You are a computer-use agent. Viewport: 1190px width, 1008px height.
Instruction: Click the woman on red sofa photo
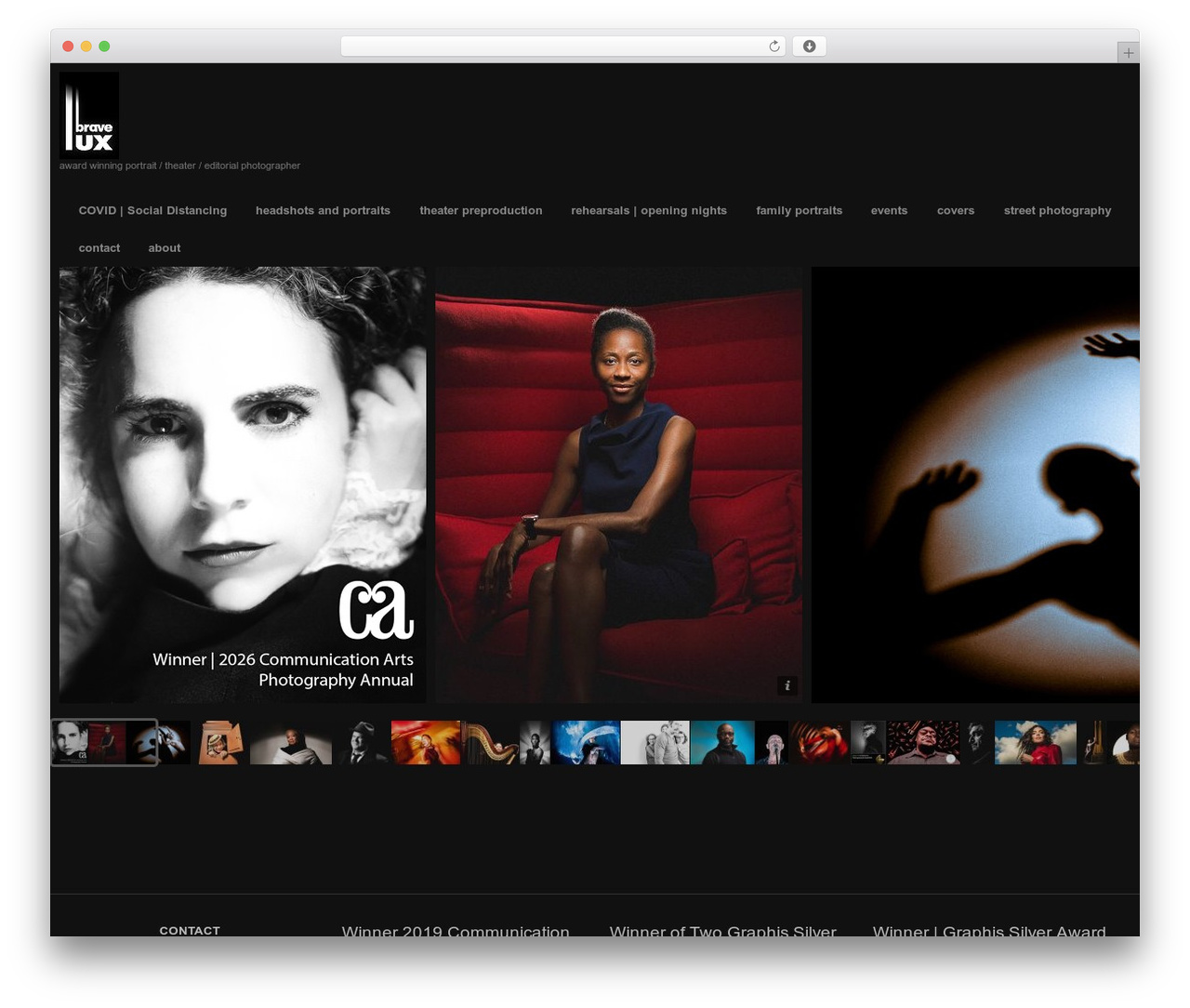pyautogui.click(x=618, y=484)
